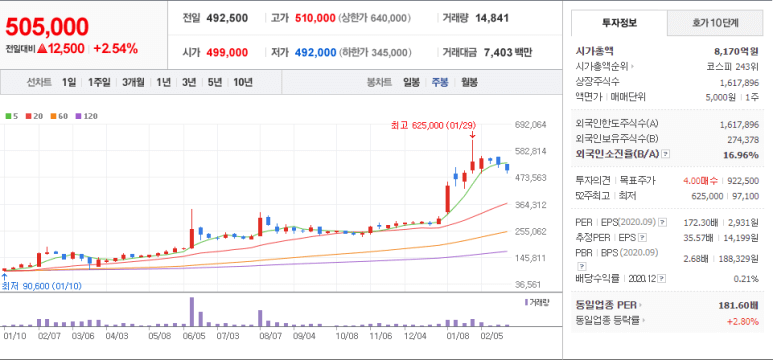Click the 4.00매수 investment opinion
This screenshot has width=773, height=360.
[x=701, y=180]
